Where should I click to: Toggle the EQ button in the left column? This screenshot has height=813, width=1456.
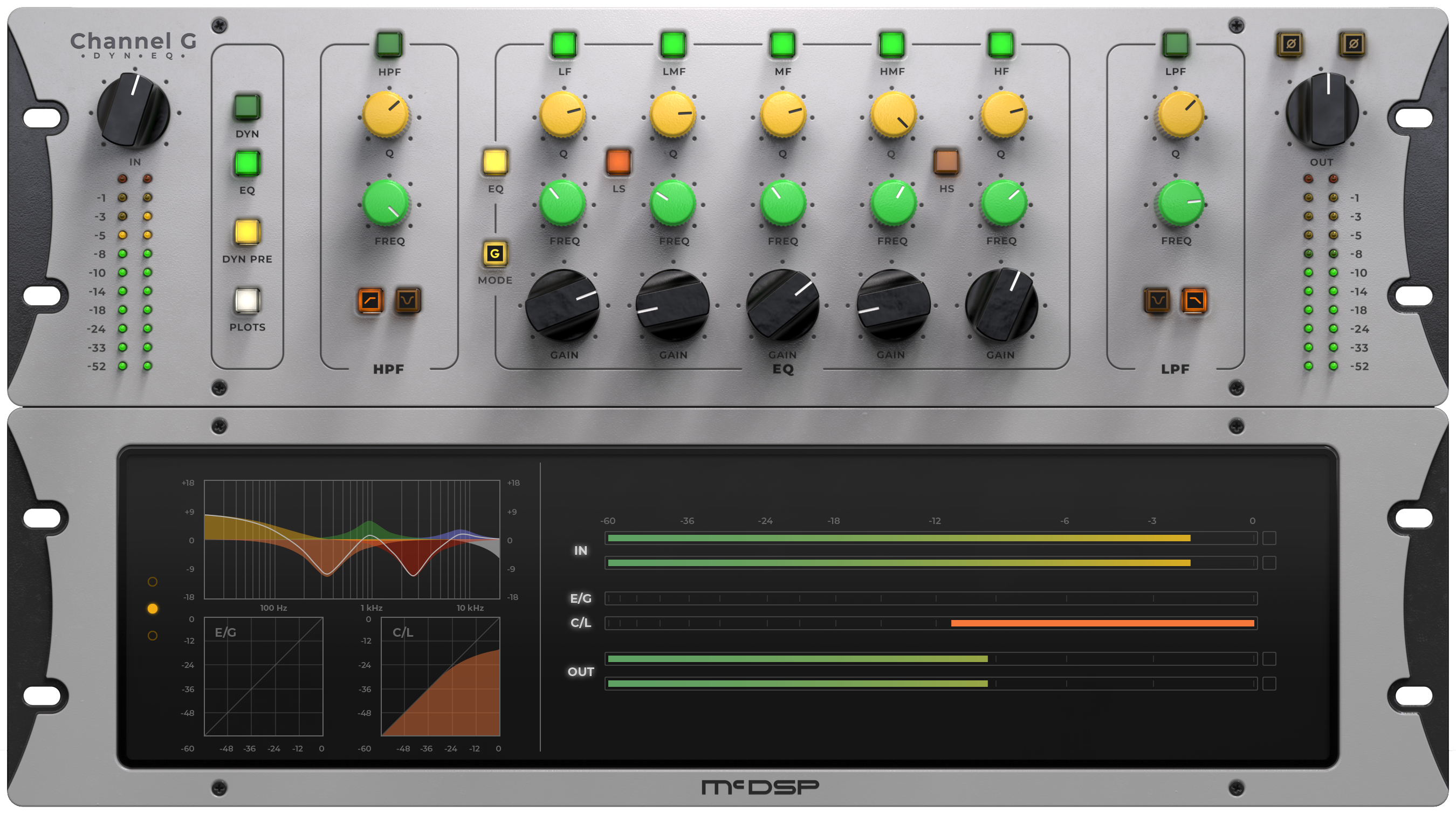click(247, 164)
